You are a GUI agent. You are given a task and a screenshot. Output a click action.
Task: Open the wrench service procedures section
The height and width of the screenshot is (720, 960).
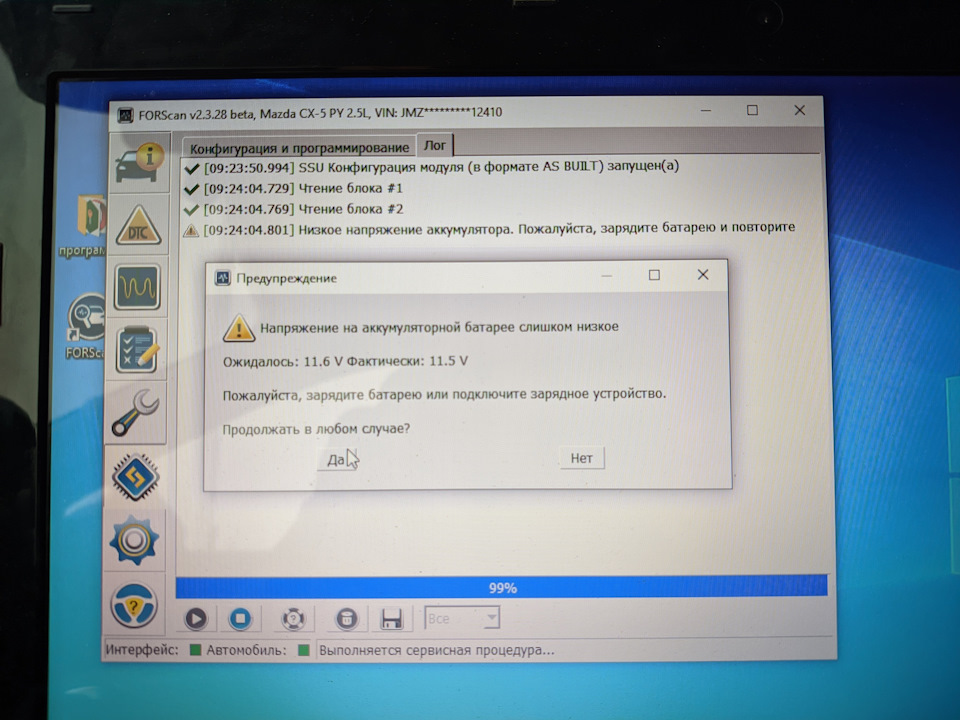coord(136,413)
